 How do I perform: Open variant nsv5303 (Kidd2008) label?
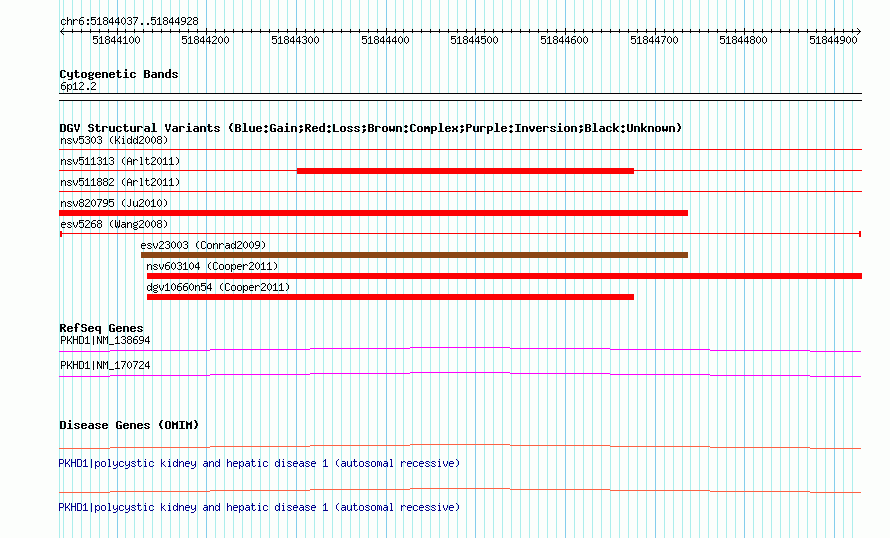coord(114,140)
